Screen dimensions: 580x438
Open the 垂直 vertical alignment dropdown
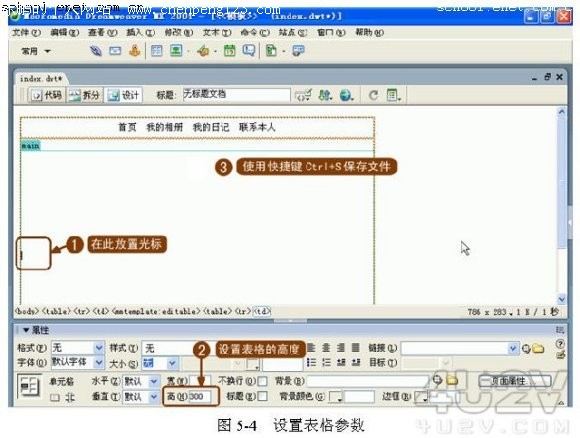point(154,397)
